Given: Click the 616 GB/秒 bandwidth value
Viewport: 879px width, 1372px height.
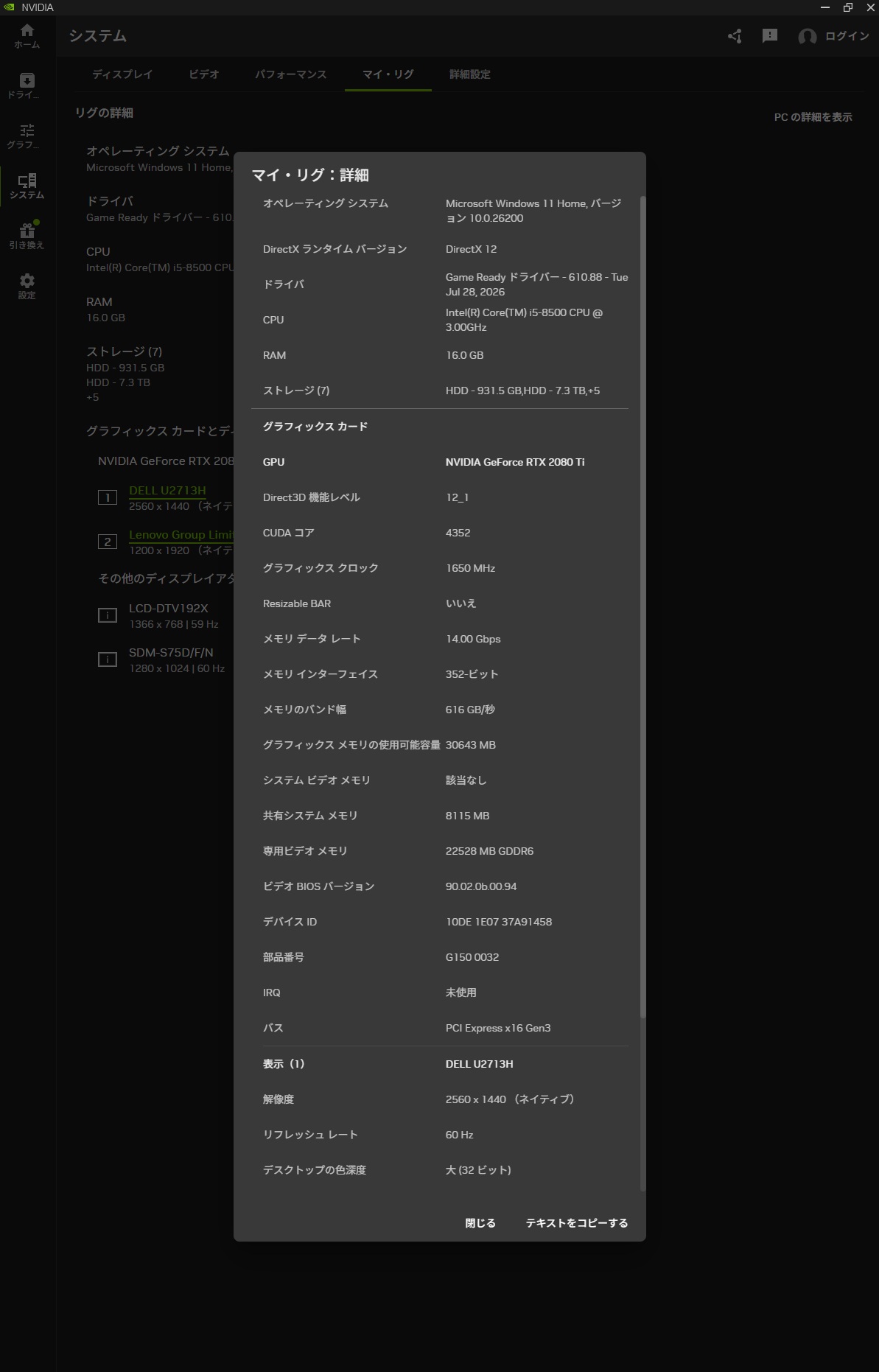Looking at the screenshot, I should click(470, 710).
